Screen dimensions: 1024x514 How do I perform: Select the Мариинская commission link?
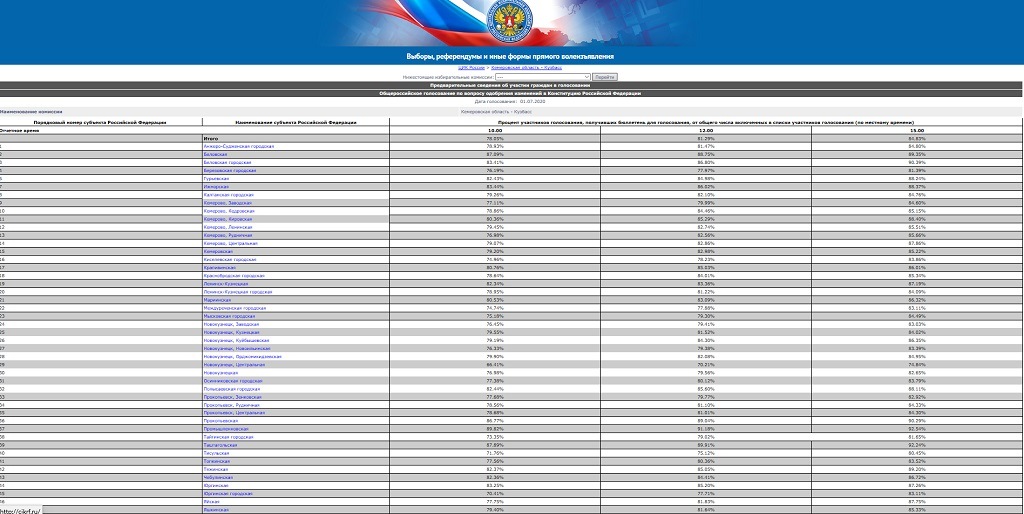tap(217, 300)
